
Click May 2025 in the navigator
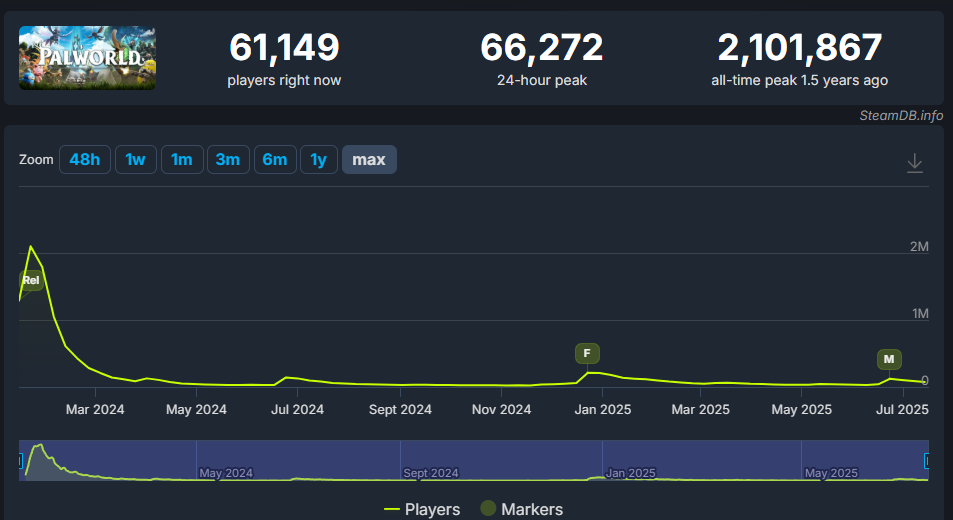click(x=831, y=473)
